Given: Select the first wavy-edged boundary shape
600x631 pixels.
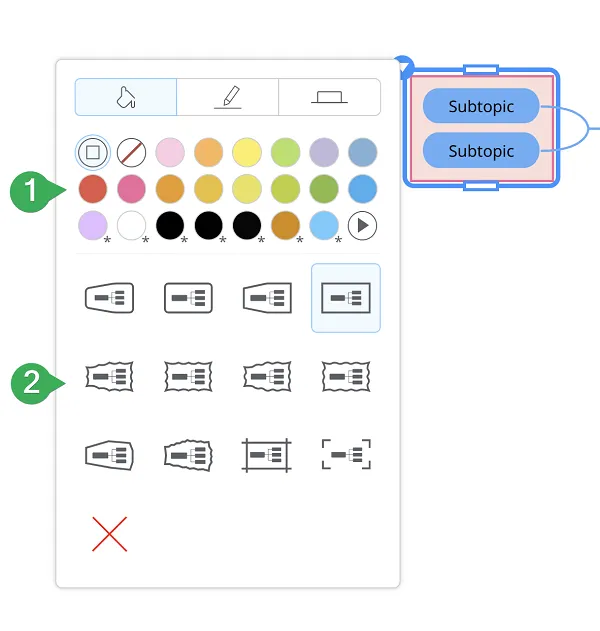Looking at the screenshot, I should pos(109,377).
